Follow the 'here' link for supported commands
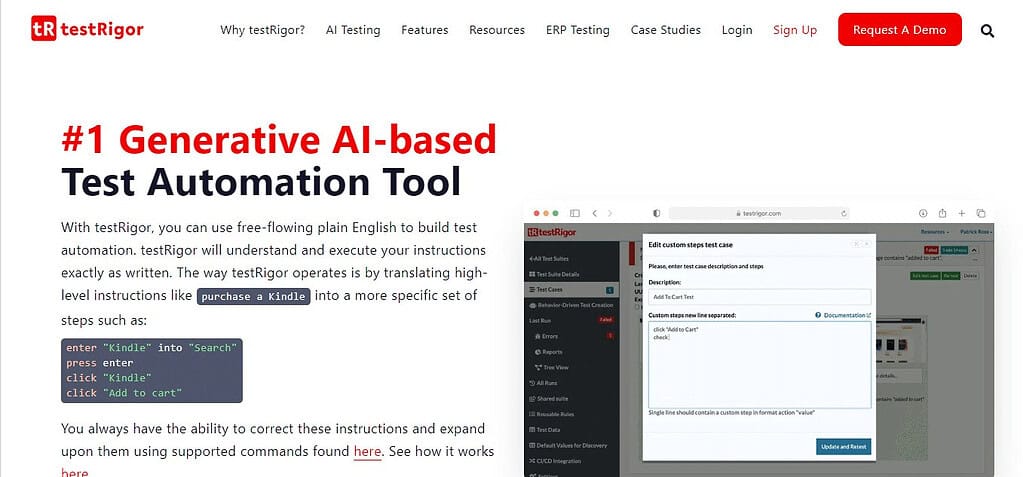 pyautogui.click(x=367, y=452)
